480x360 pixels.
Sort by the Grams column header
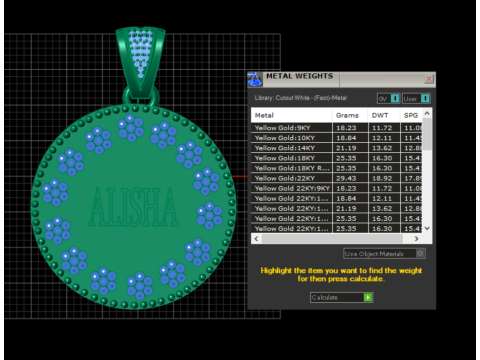click(350, 115)
